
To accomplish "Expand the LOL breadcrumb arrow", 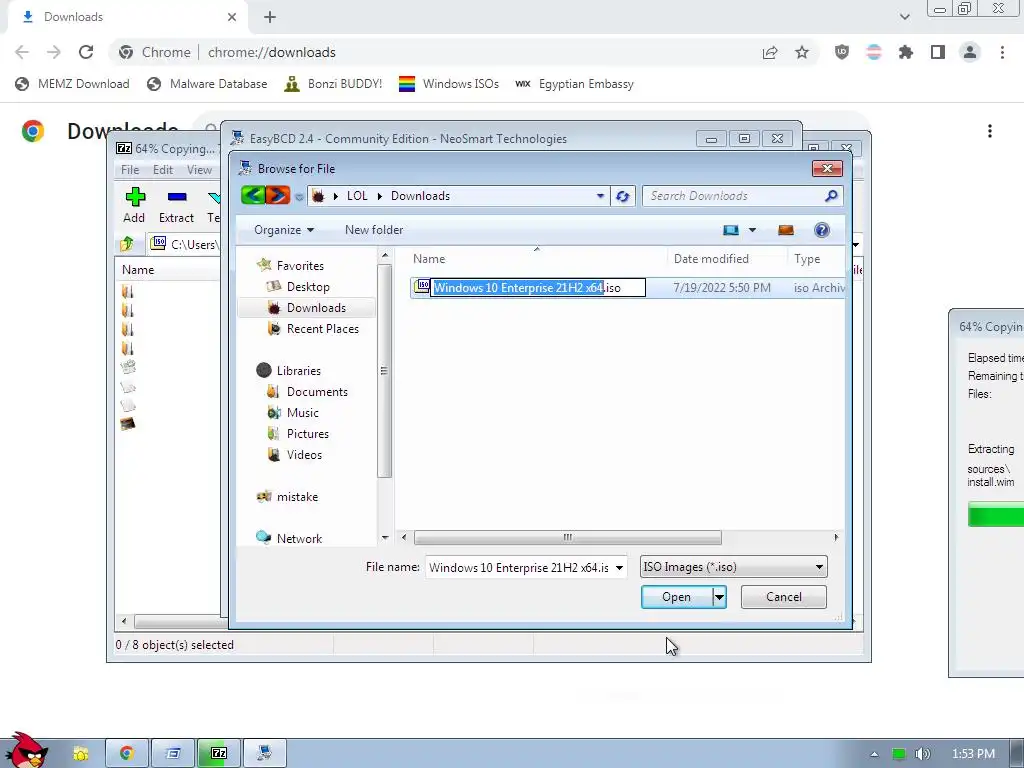I will tap(379, 196).
